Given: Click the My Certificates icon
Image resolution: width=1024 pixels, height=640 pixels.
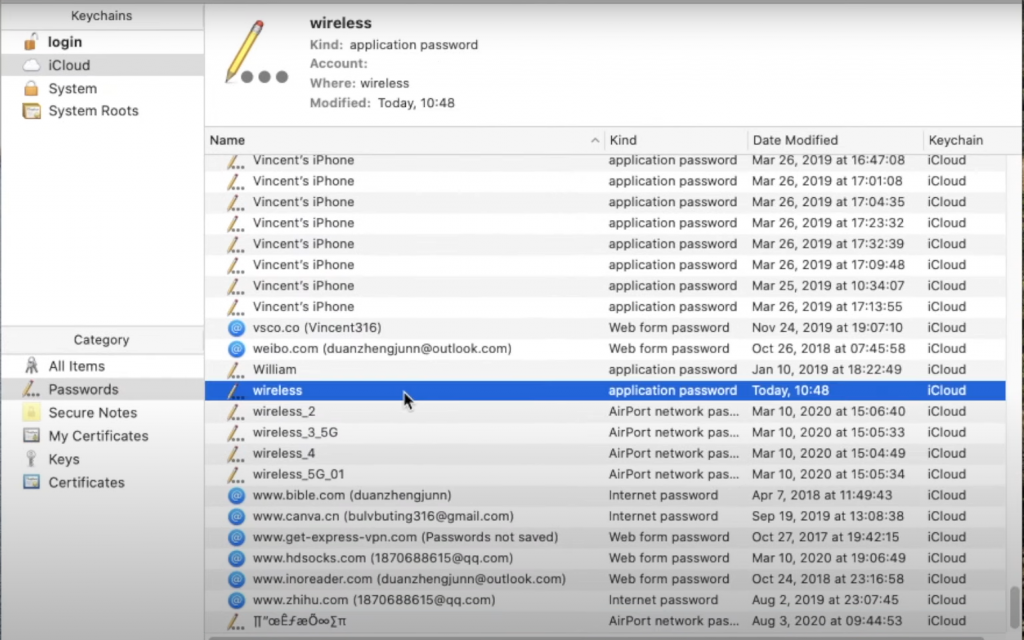Looking at the screenshot, I should pos(31,436).
